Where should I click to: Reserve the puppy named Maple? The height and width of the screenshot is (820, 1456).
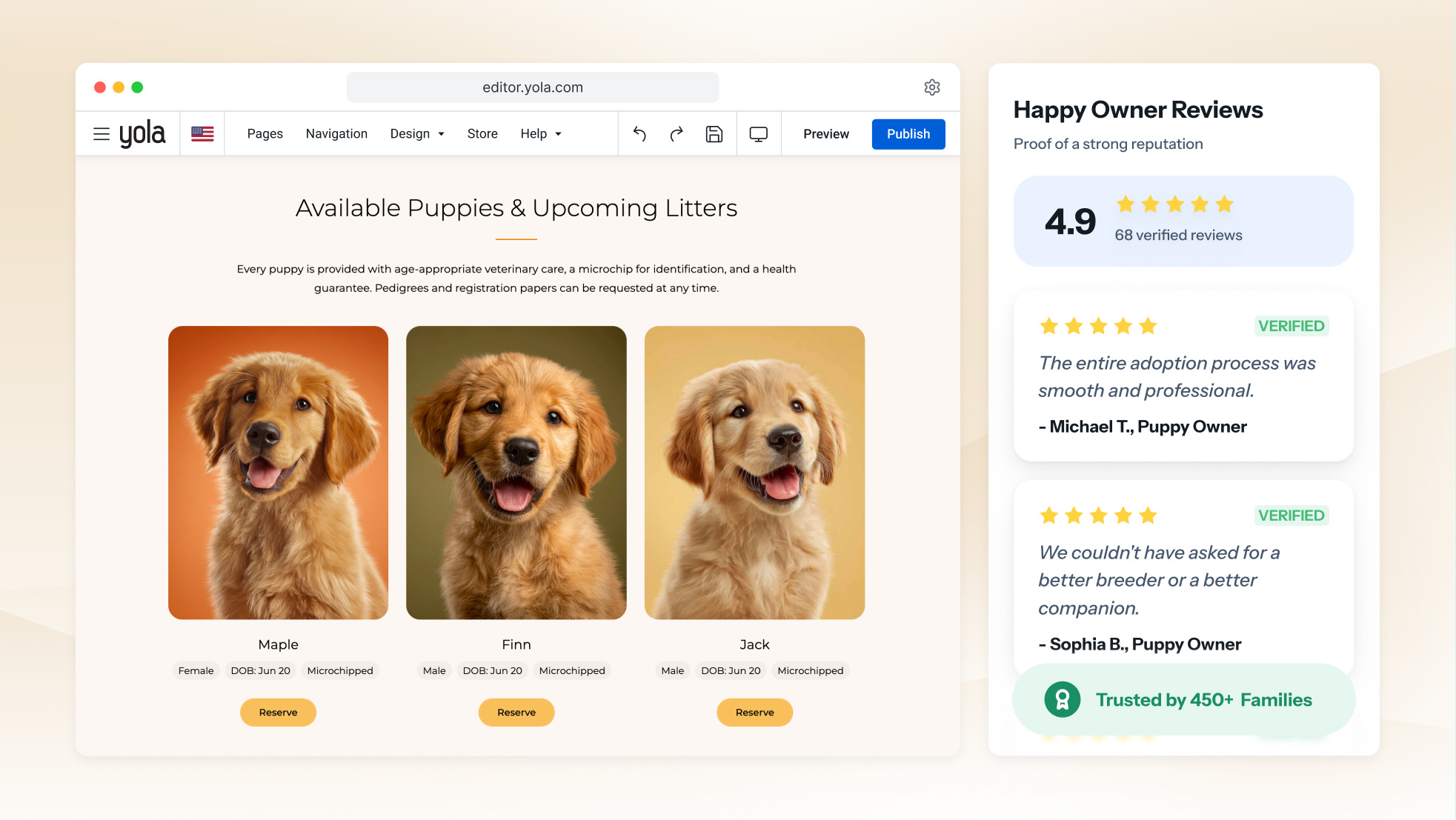(278, 713)
